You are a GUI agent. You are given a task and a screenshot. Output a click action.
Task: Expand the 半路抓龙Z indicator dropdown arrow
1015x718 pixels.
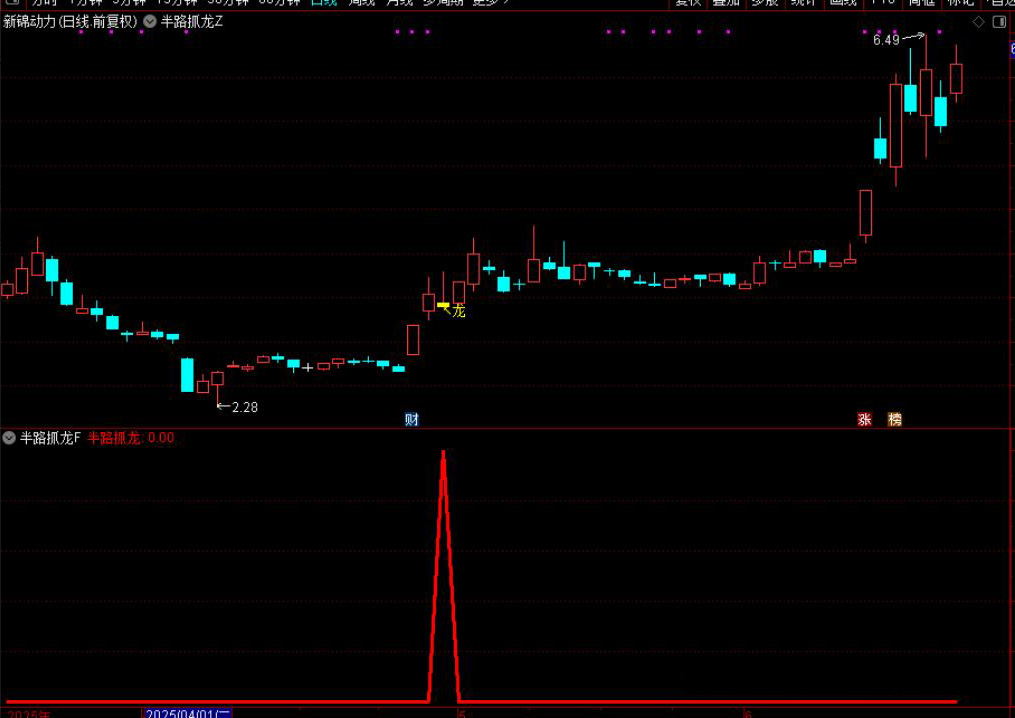point(150,21)
